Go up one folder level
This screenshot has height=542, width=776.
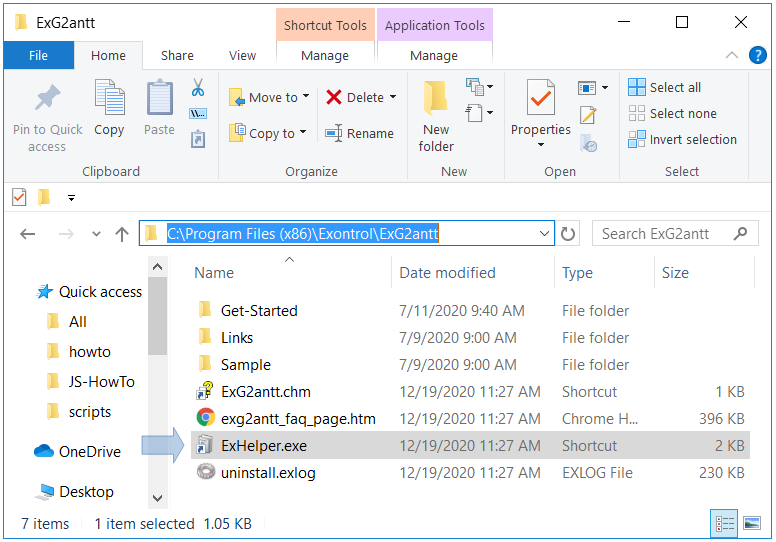(x=122, y=234)
